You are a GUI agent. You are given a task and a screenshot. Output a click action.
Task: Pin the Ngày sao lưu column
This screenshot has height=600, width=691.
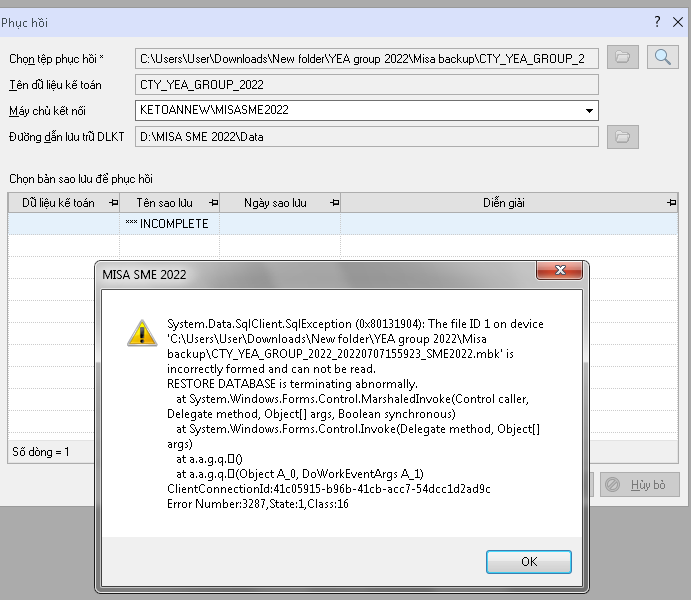point(334,203)
